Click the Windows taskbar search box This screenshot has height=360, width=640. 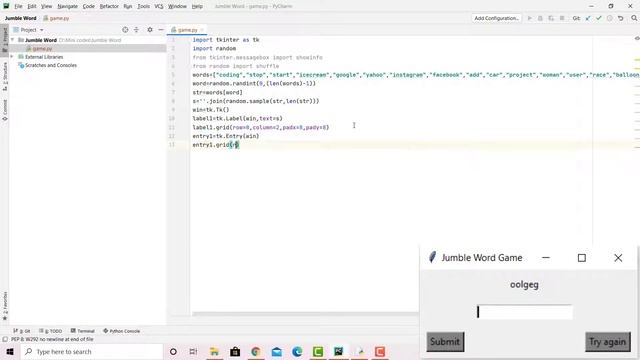pos(92,351)
